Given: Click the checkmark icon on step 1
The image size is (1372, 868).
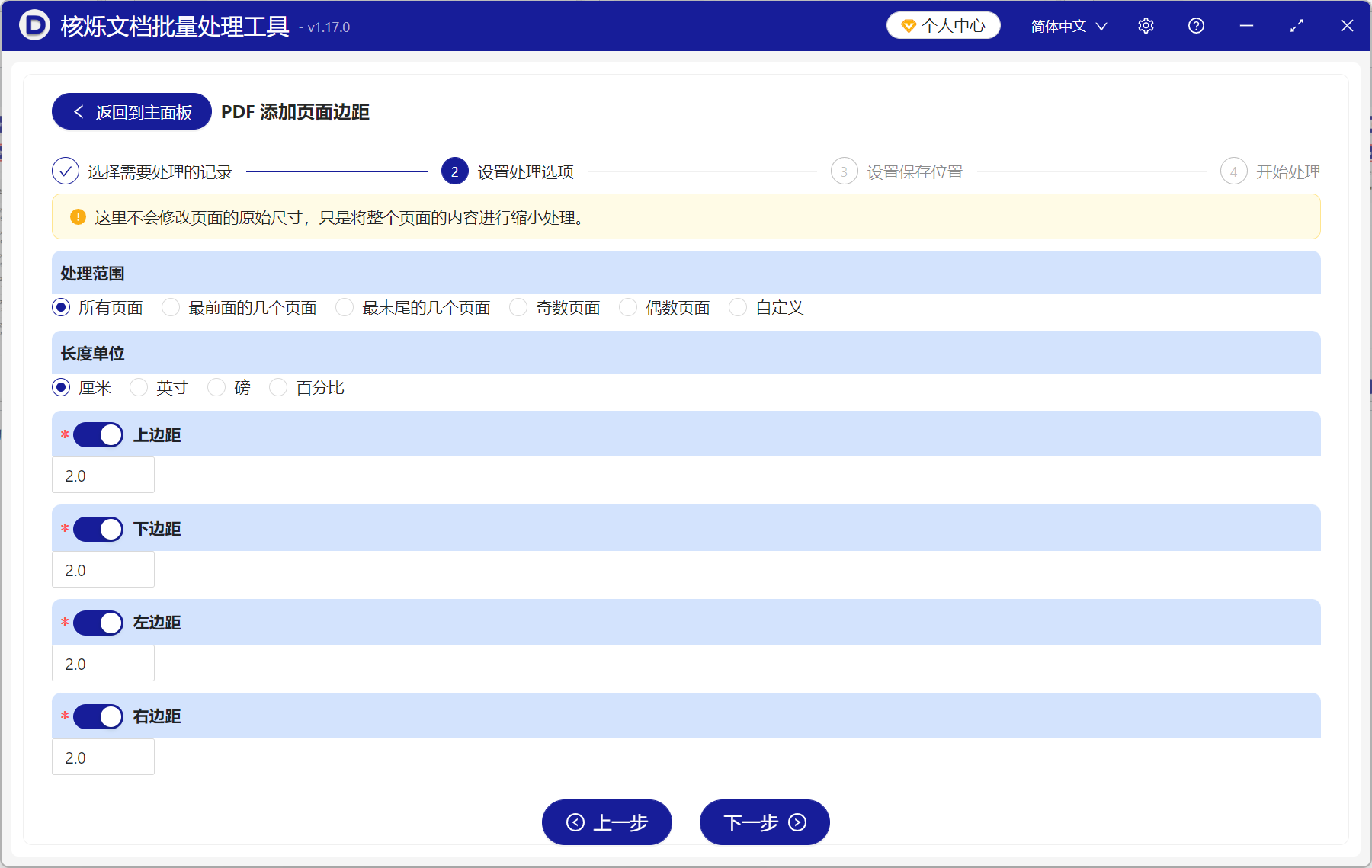Looking at the screenshot, I should click(x=66, y=171).
